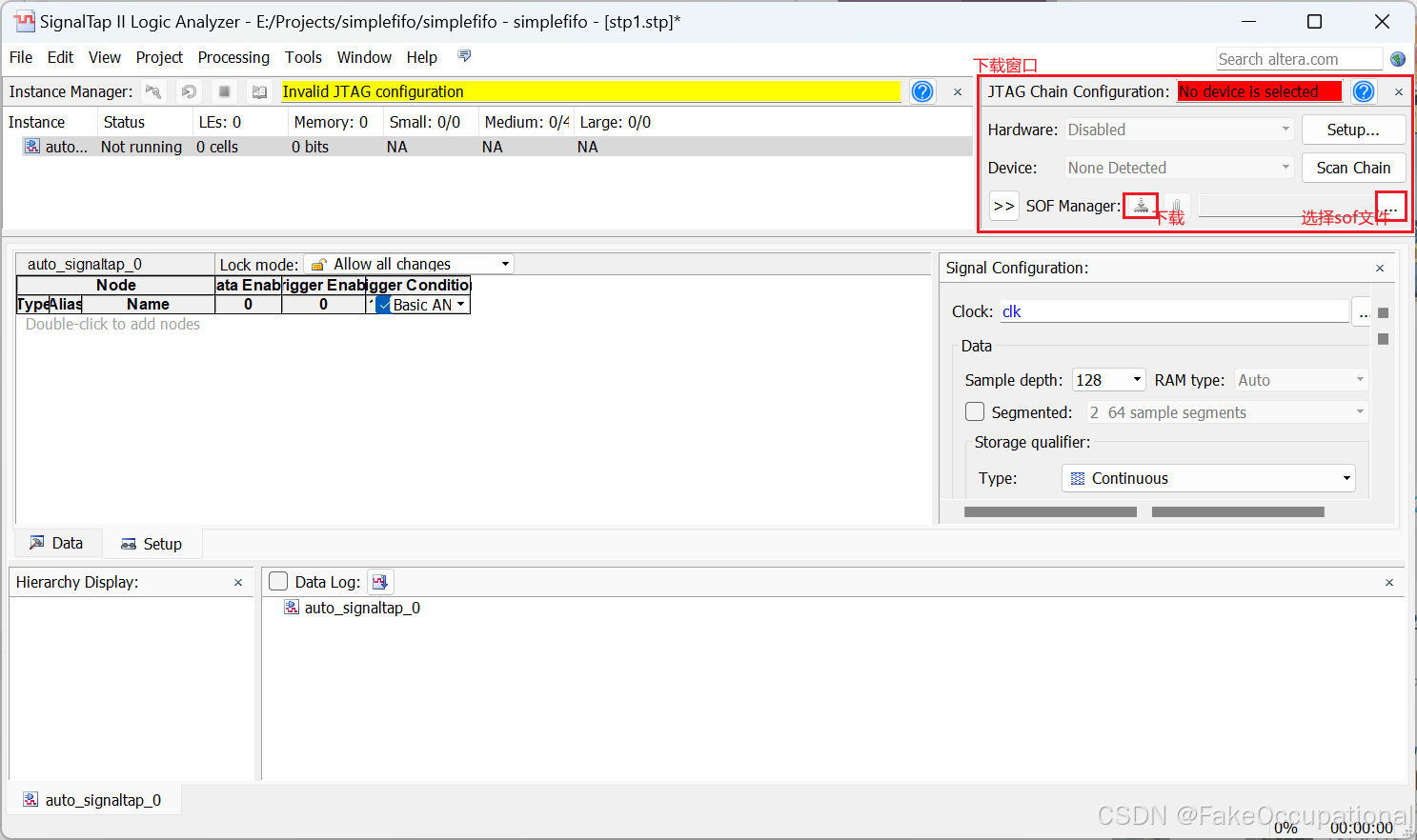Viewport: 1417px width, 840px height.
Task: Click the Autorun Analysis icon in Instance Manager
Action: point(189,91)
